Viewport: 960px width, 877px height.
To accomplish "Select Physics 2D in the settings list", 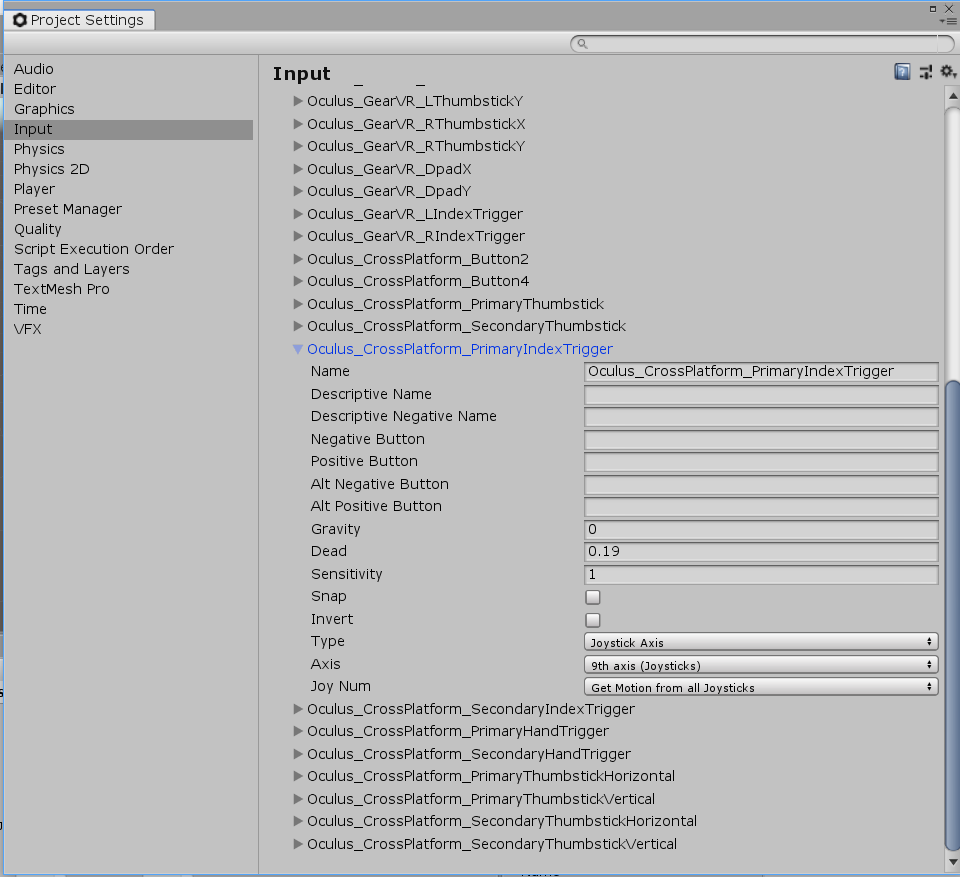I will click(x=52, y=169).
